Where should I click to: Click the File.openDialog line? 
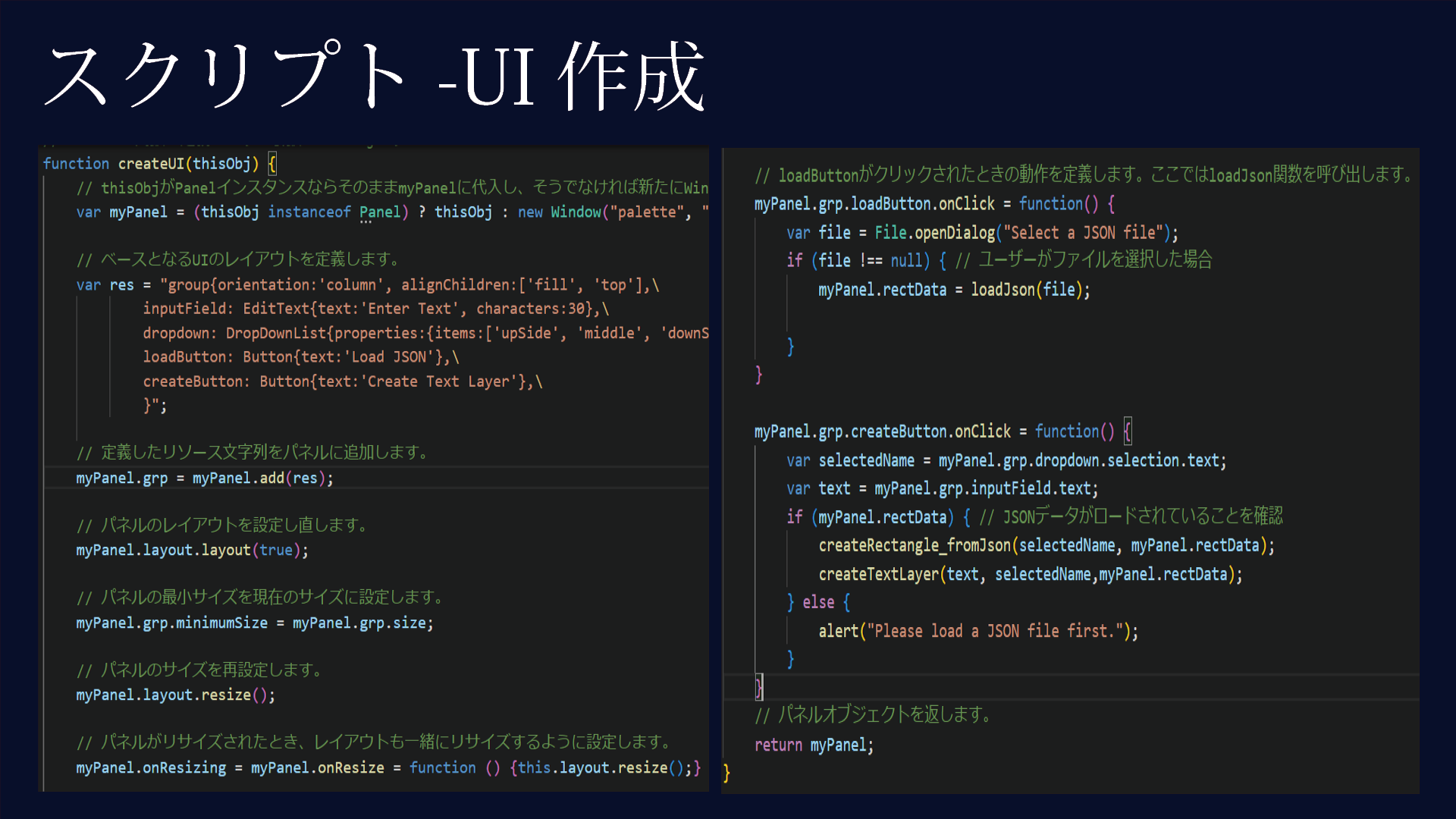click(982, 233)
